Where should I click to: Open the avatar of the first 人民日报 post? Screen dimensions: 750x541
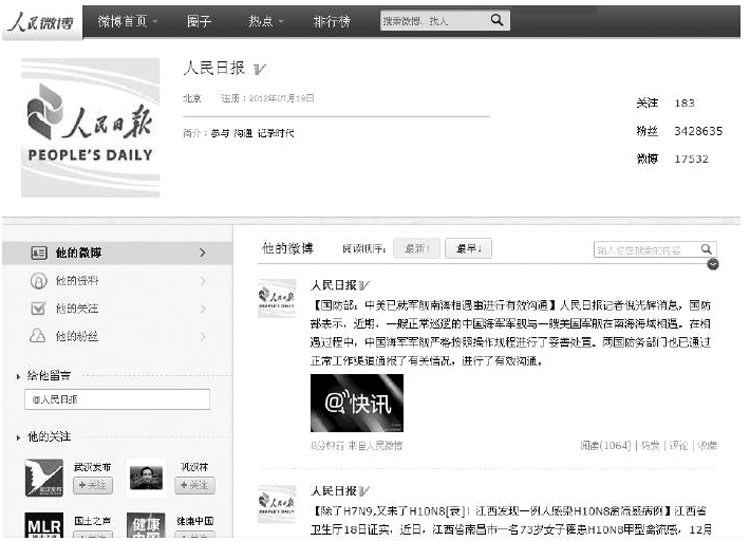(x=277, y=298)
